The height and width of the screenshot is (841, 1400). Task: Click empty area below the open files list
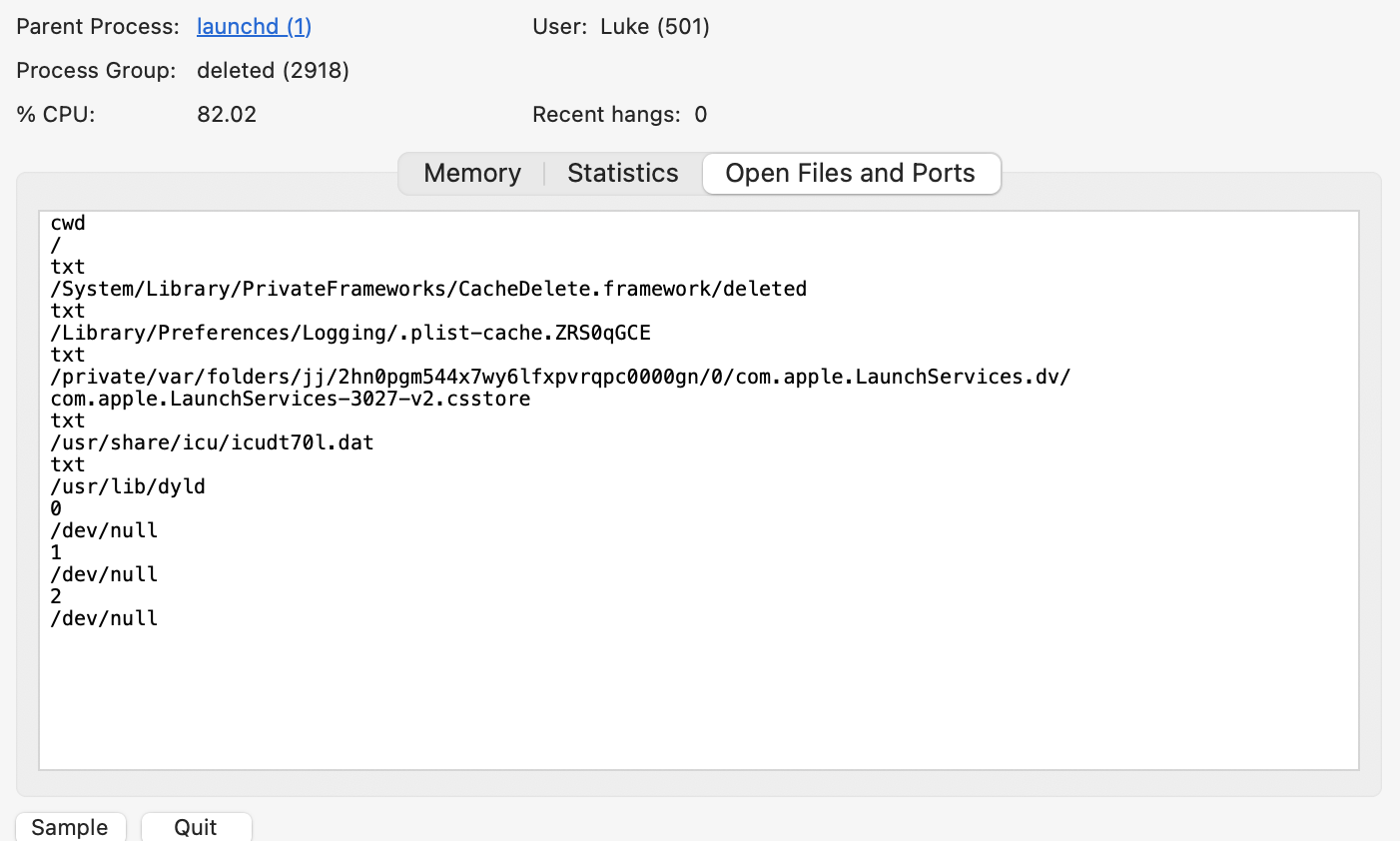coord(699,699)
